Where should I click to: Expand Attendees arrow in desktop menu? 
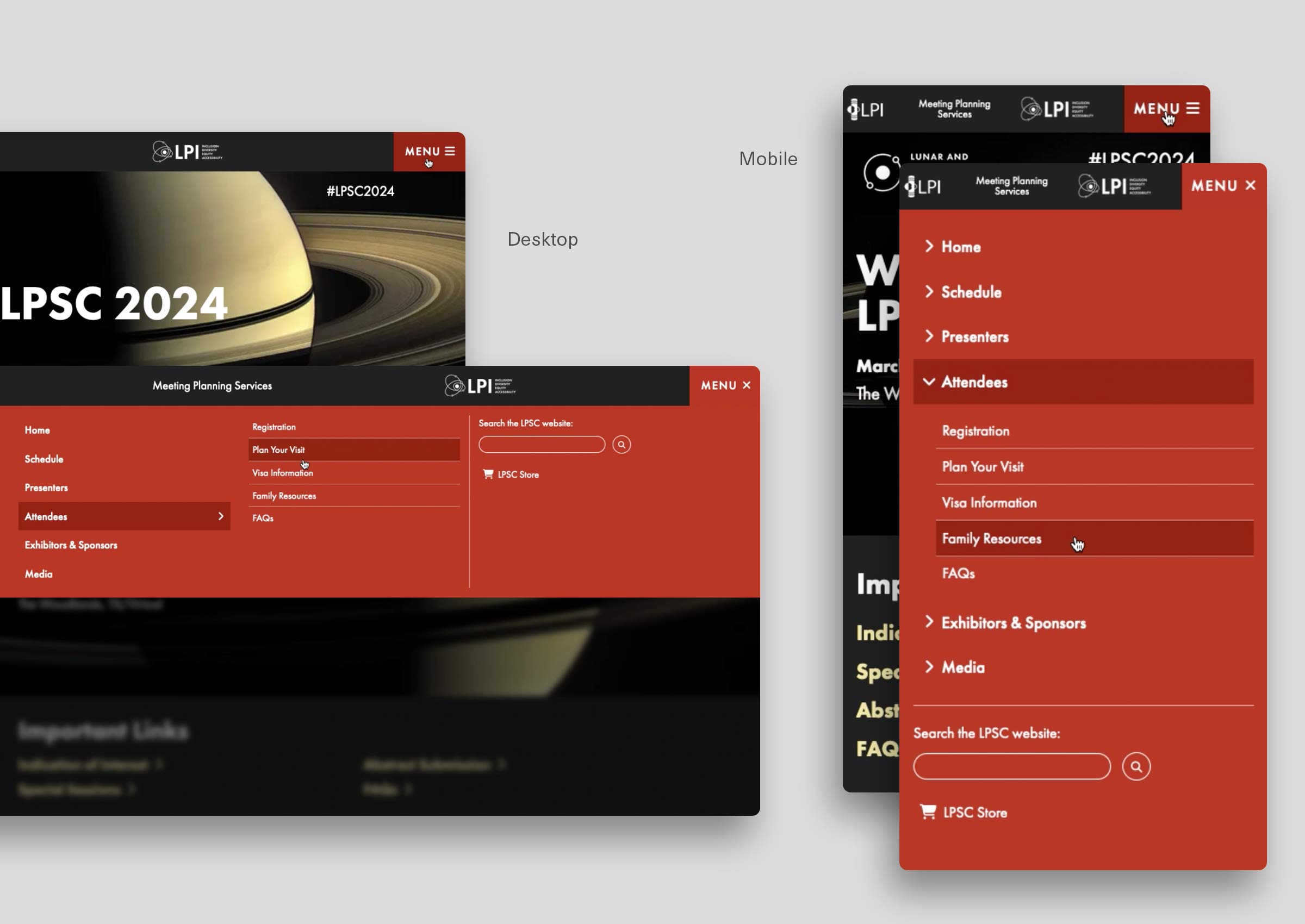click(x=221, y=516)
